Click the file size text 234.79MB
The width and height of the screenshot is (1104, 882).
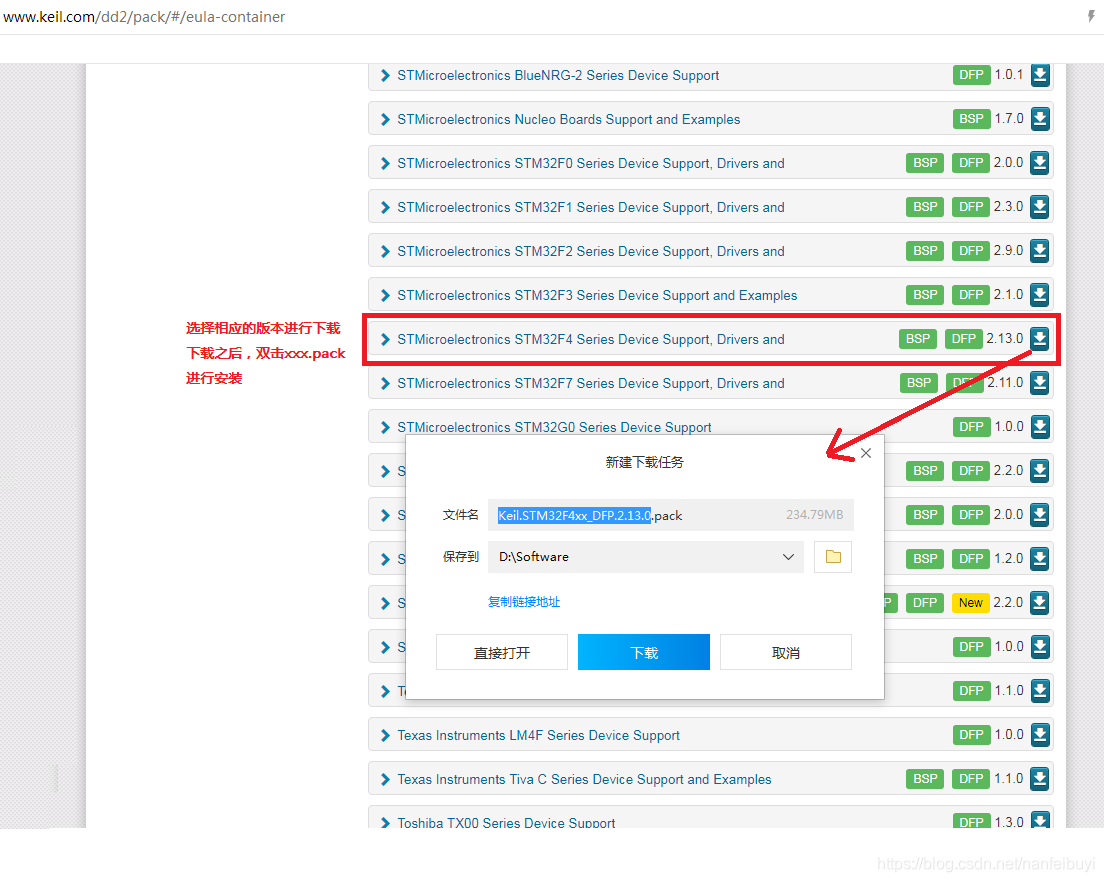click(x=815, y=515)
